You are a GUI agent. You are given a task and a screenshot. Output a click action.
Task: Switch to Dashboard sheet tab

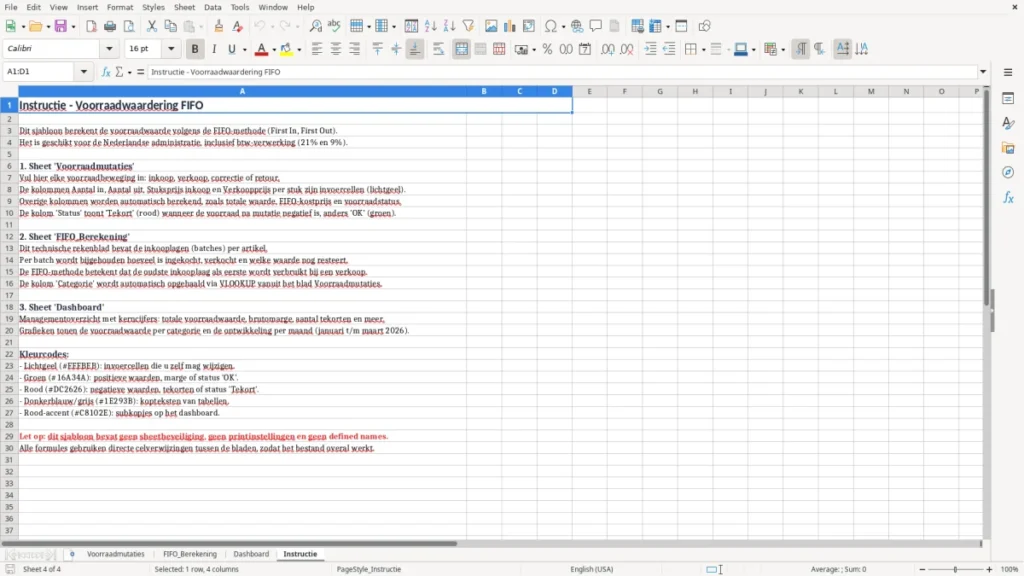click(251, 554)
